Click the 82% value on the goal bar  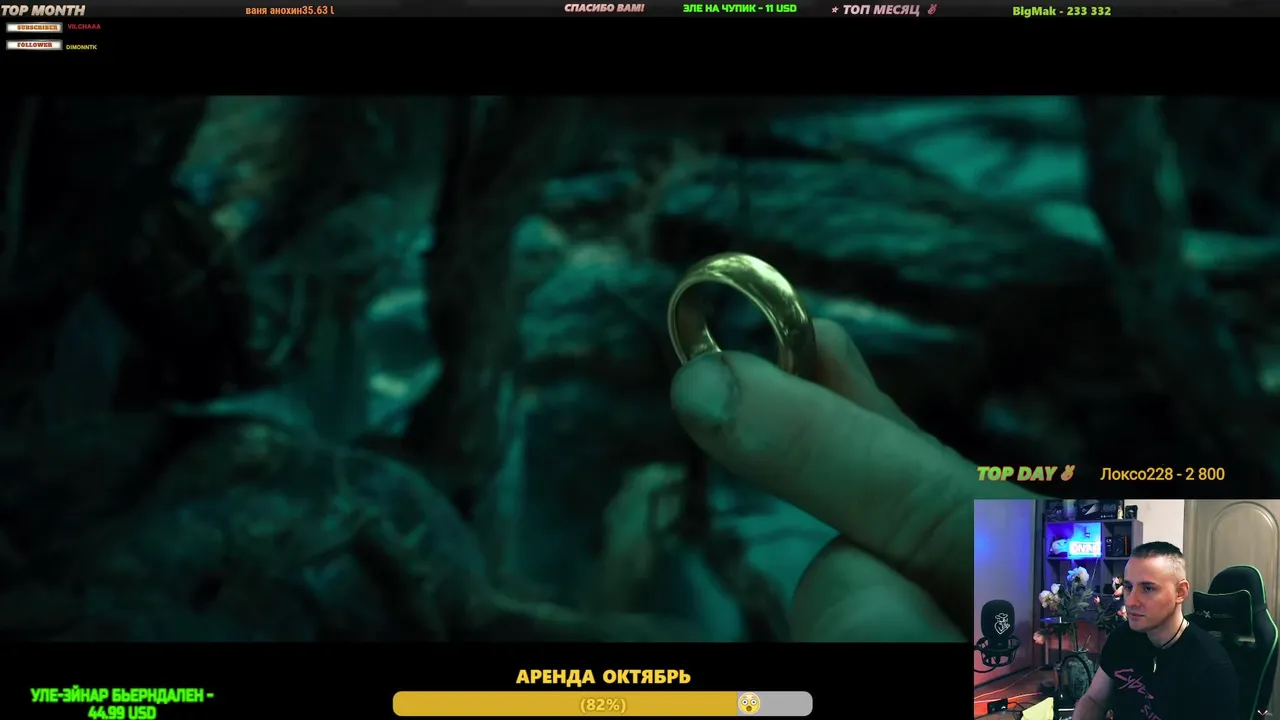[602, 704]
